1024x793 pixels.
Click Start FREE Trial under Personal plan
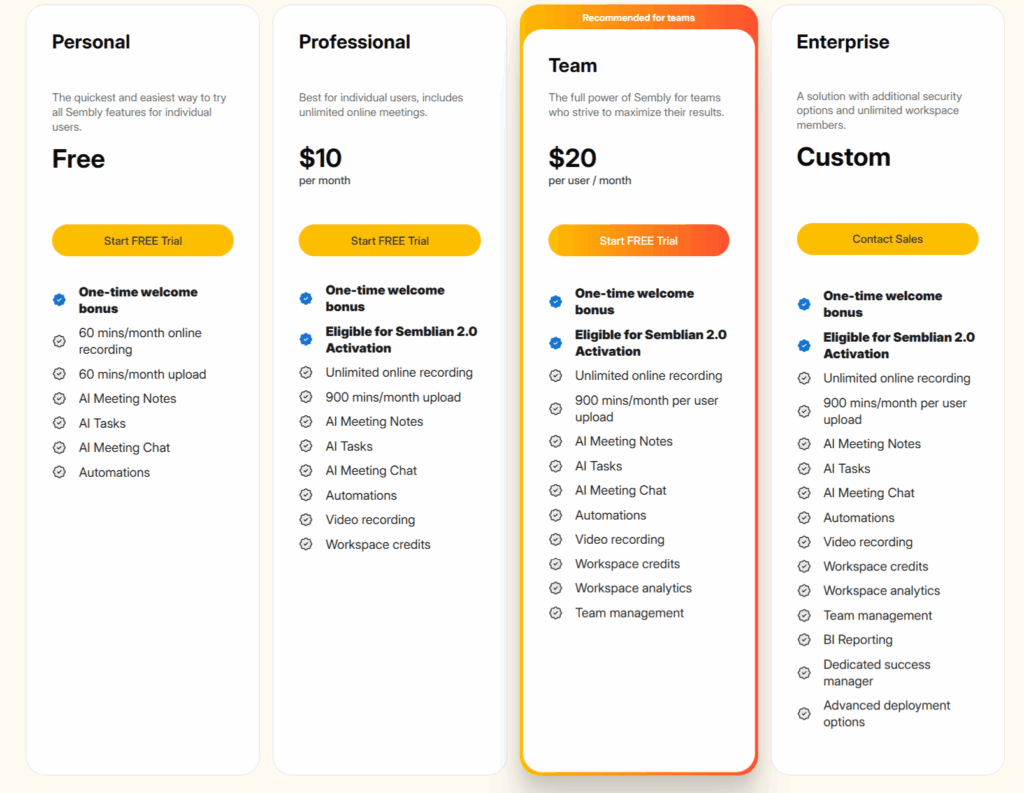click(143, 241)
